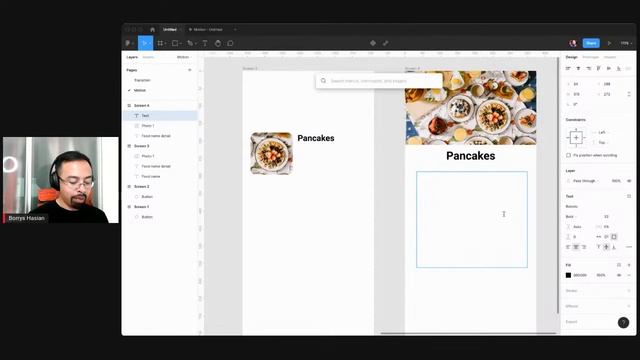
Task: Open text styles icon in Text section
Action: click(629, 196)
